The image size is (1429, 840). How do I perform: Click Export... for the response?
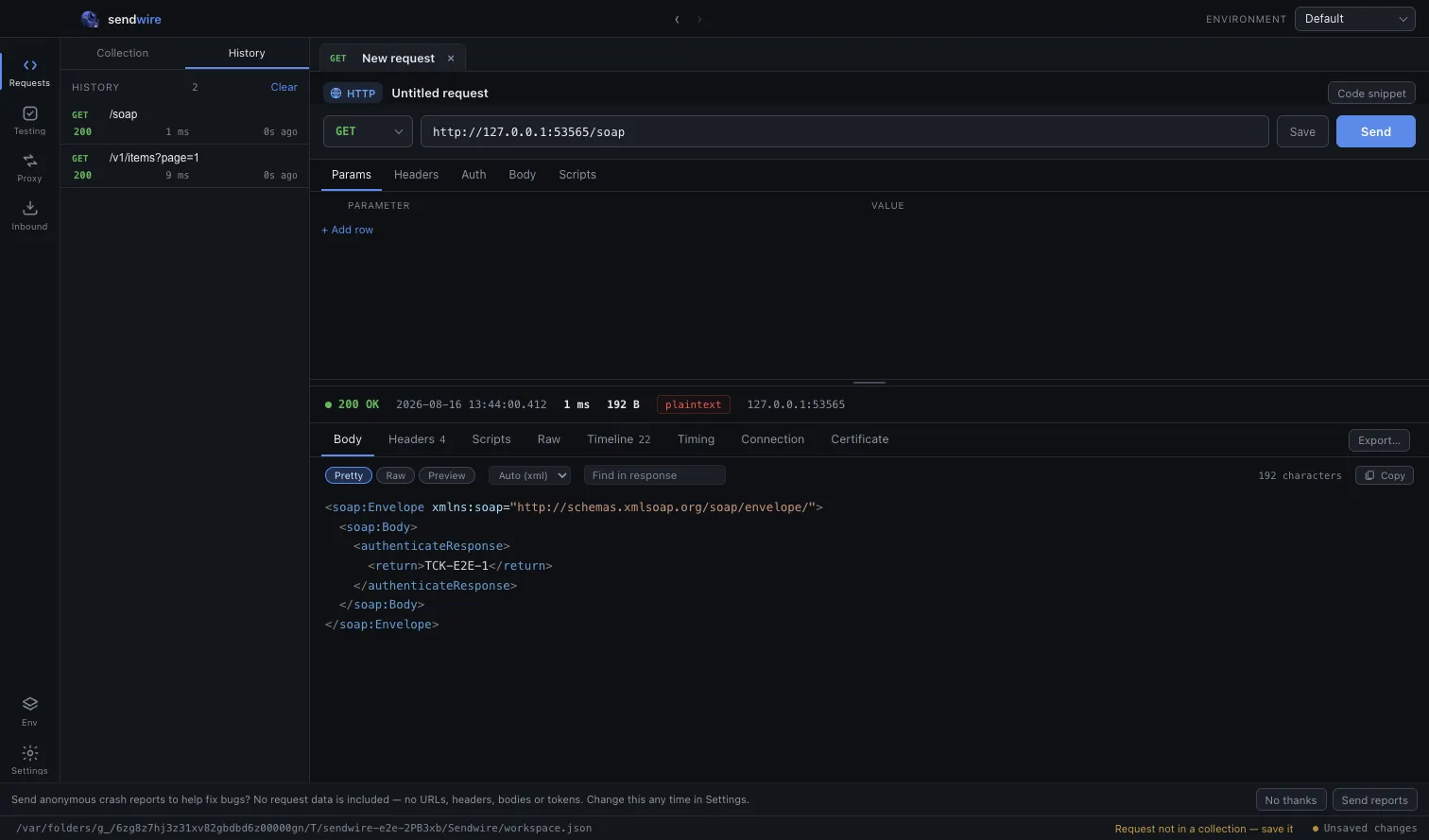point(1379,440)
